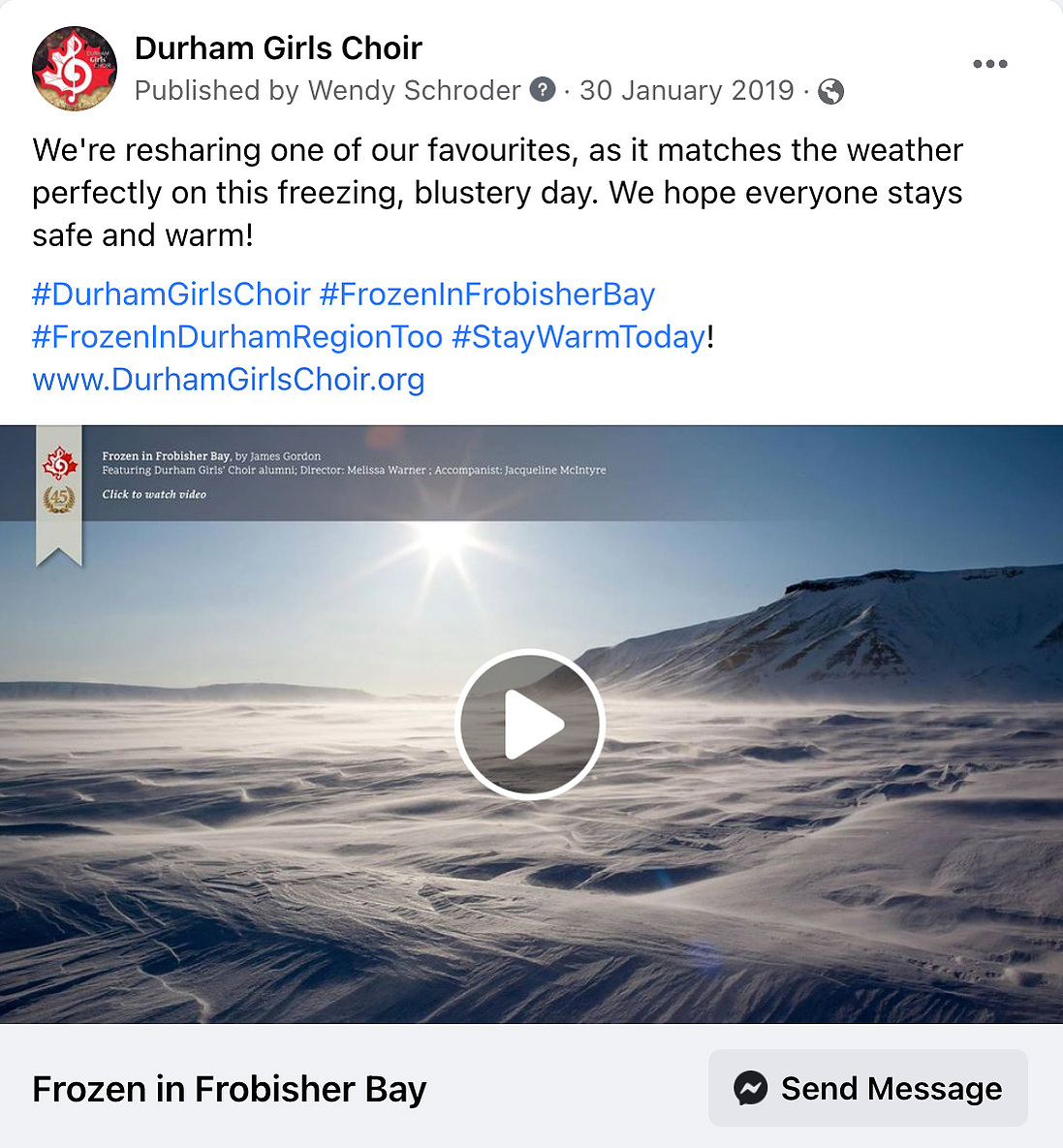The width and height of the screenshot is (1063, 1148).
Task: Click the question mark icon beside Wendy Schroder
Action: (x=542, y=90)
